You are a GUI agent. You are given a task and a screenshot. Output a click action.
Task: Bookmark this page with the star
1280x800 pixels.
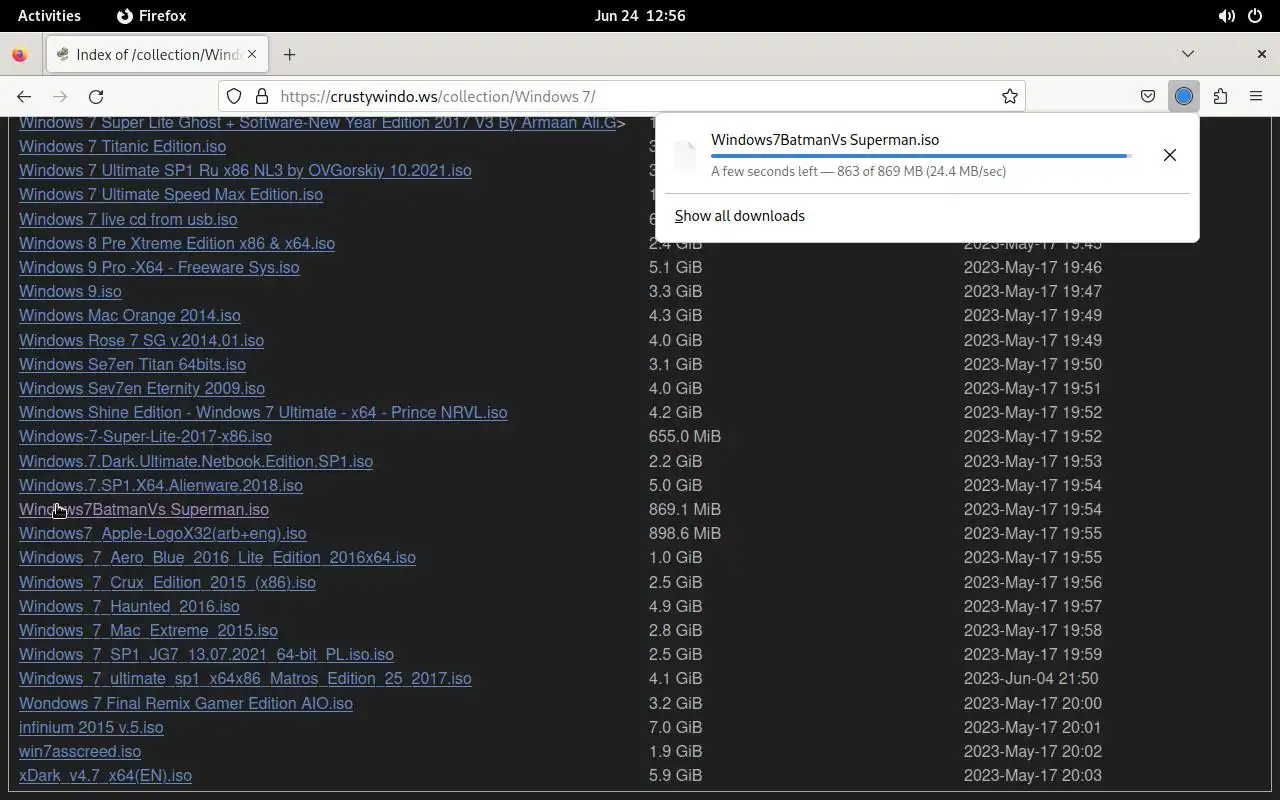click(x=1010, y=96)
